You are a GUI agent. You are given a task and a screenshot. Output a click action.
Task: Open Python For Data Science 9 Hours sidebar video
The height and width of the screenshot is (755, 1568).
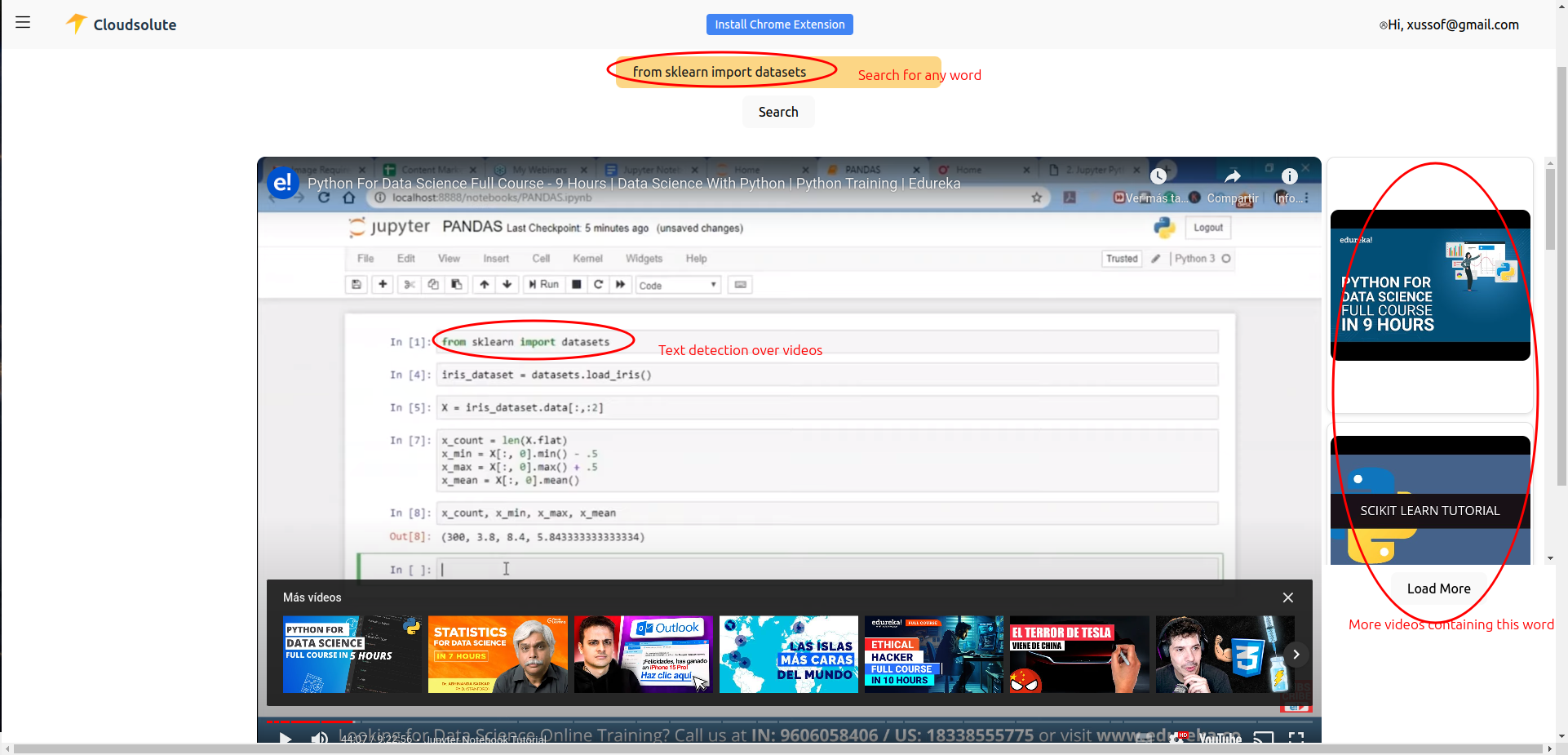(x=1430, y=285)
